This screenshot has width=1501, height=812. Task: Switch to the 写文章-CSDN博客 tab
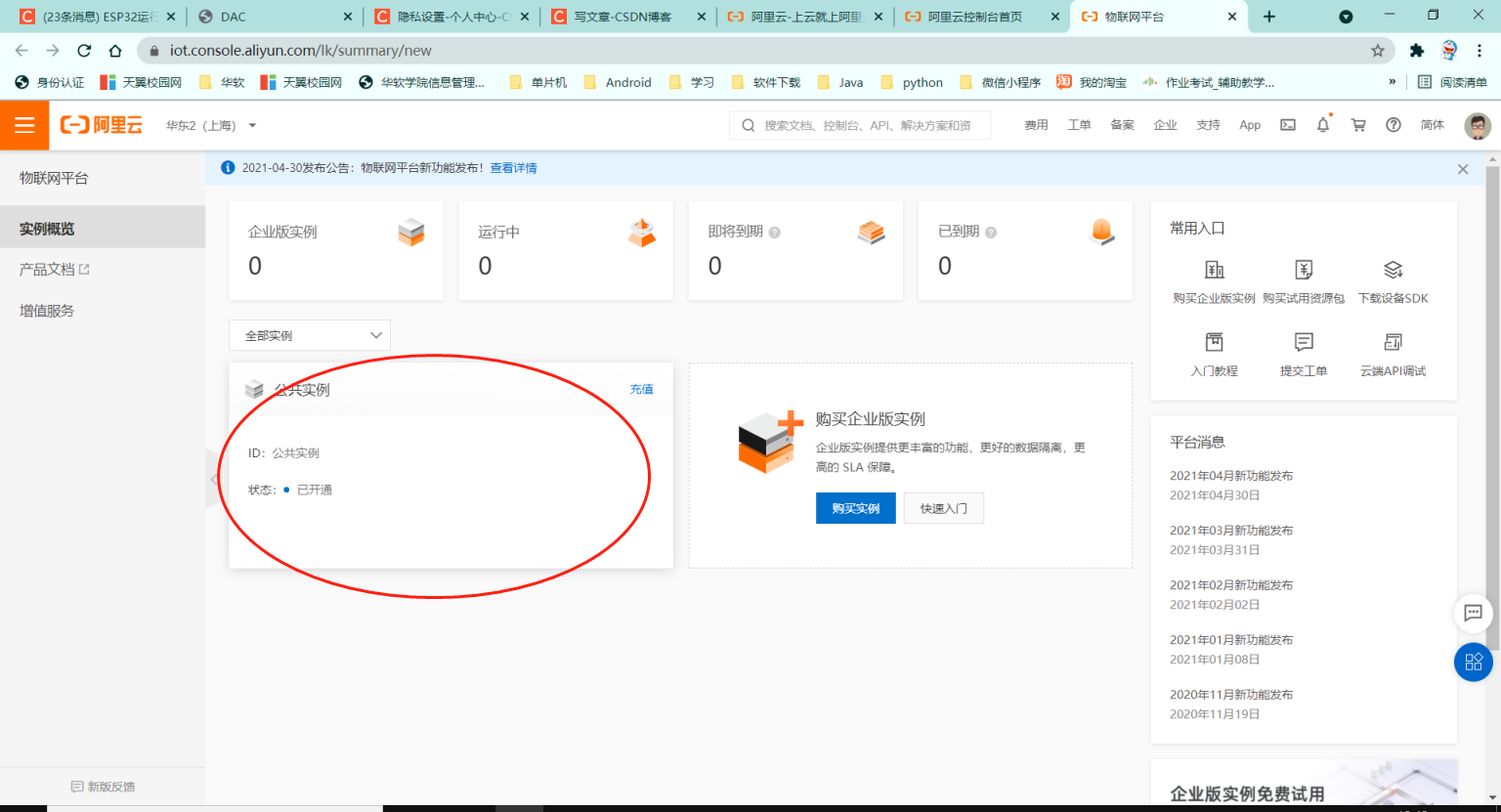(x=627, y=17)
